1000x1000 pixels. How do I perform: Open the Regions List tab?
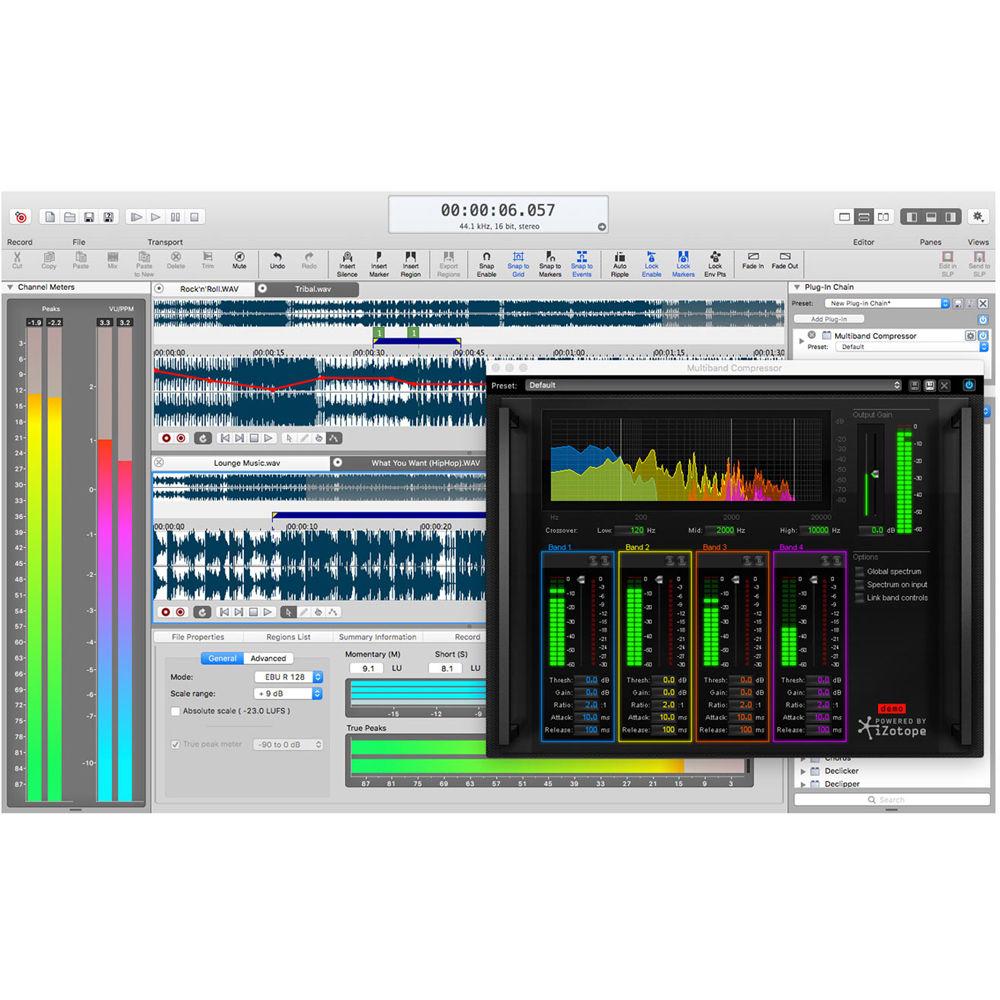(x=289, y=636)
